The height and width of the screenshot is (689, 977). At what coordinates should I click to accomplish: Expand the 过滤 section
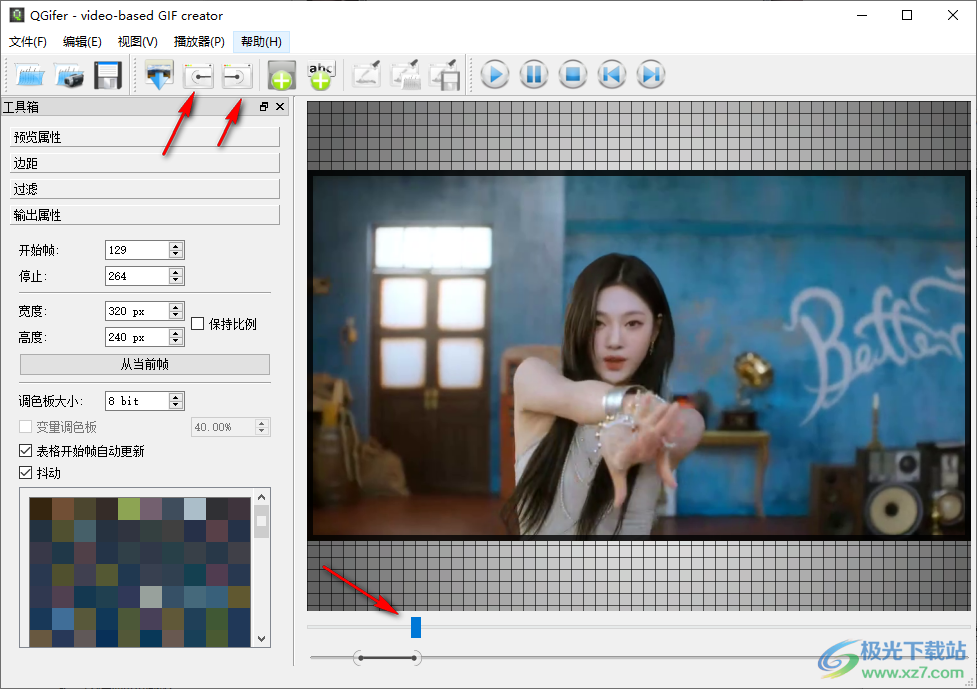144,189
